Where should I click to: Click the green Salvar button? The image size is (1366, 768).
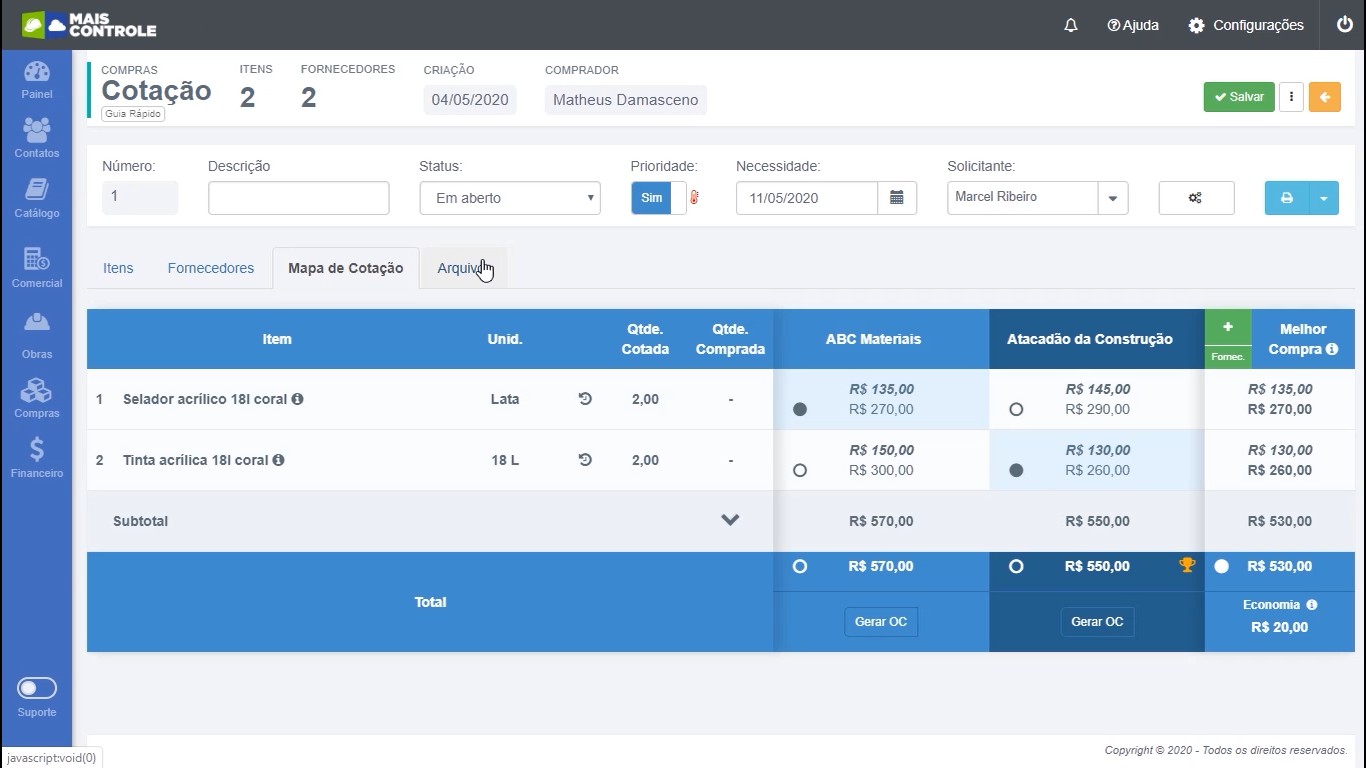1238,97
